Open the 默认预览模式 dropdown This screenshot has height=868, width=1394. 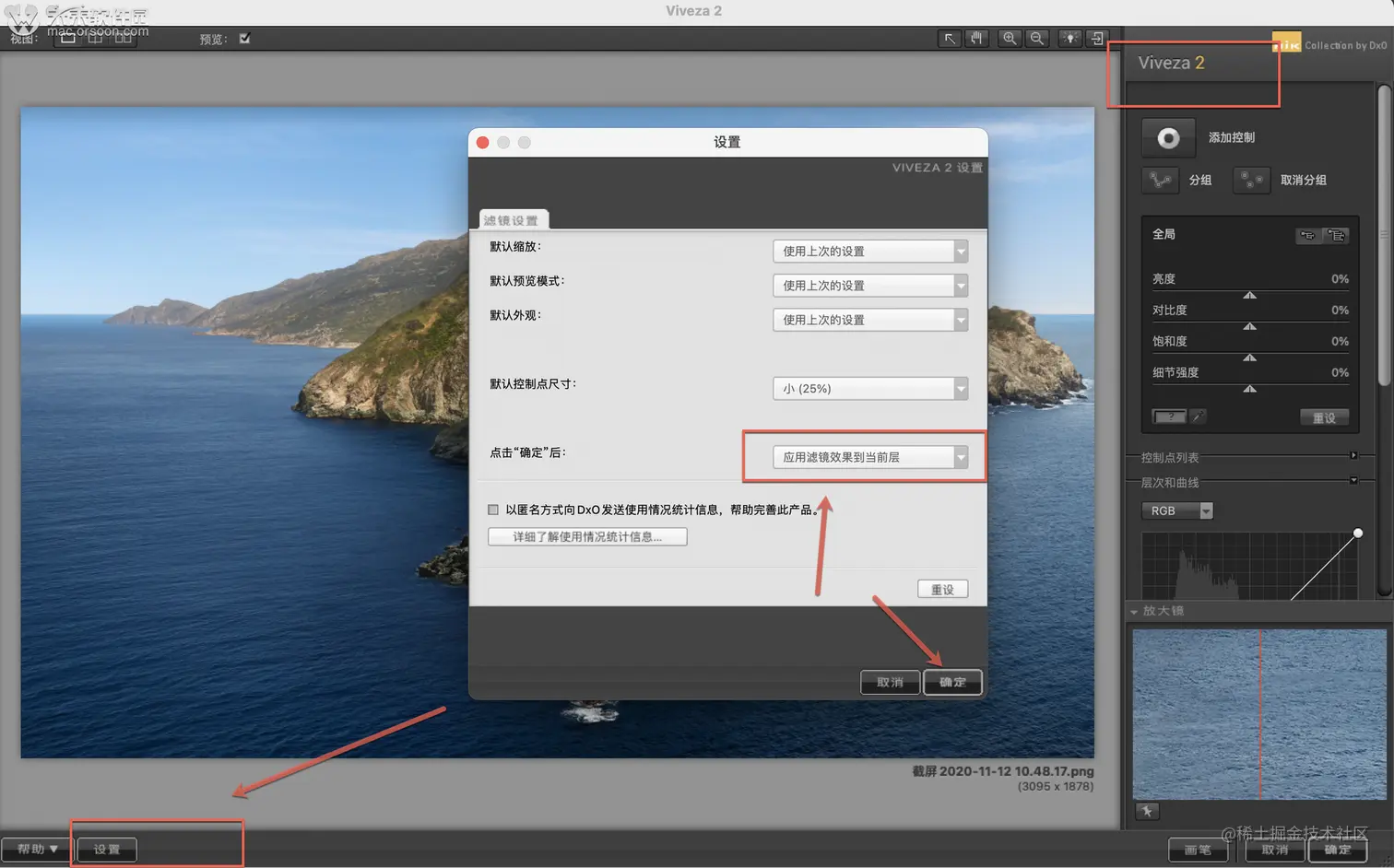pos(870,286)
